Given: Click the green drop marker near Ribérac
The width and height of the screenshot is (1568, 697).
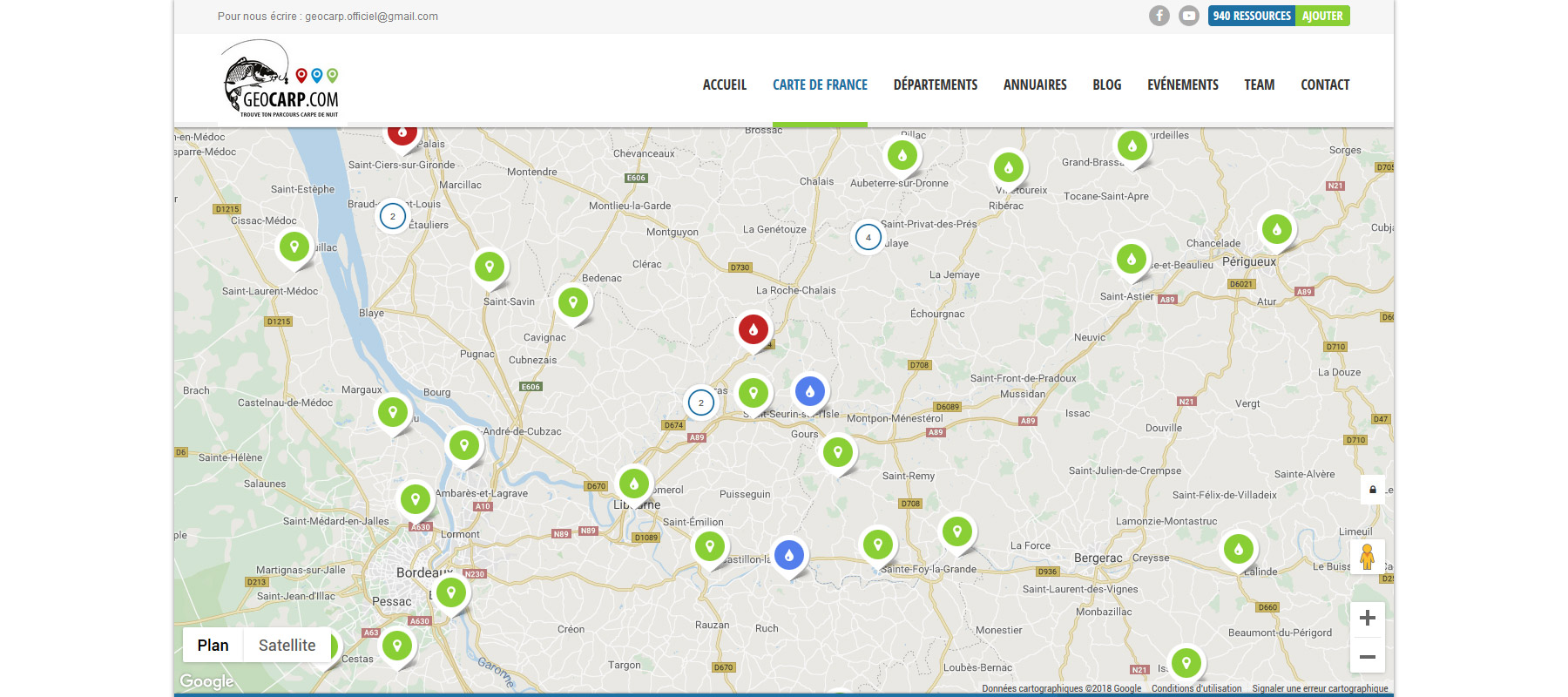Looking at the screenshot, I should [x=1009, y=167].
